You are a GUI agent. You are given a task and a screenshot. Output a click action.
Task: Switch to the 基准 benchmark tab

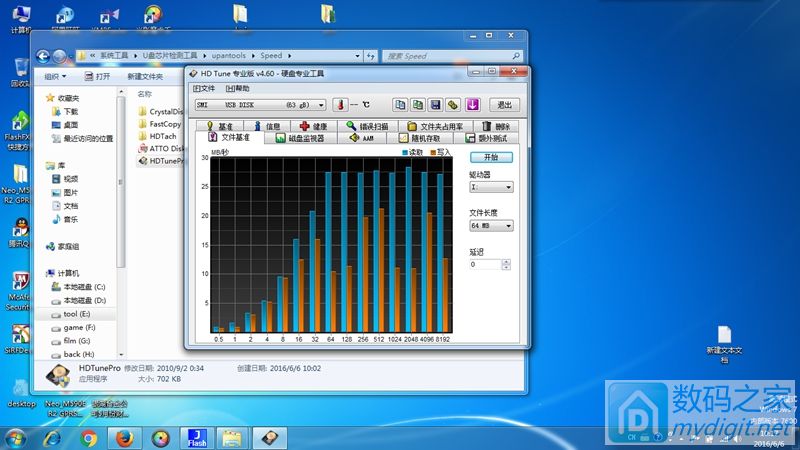coord(220,126)
